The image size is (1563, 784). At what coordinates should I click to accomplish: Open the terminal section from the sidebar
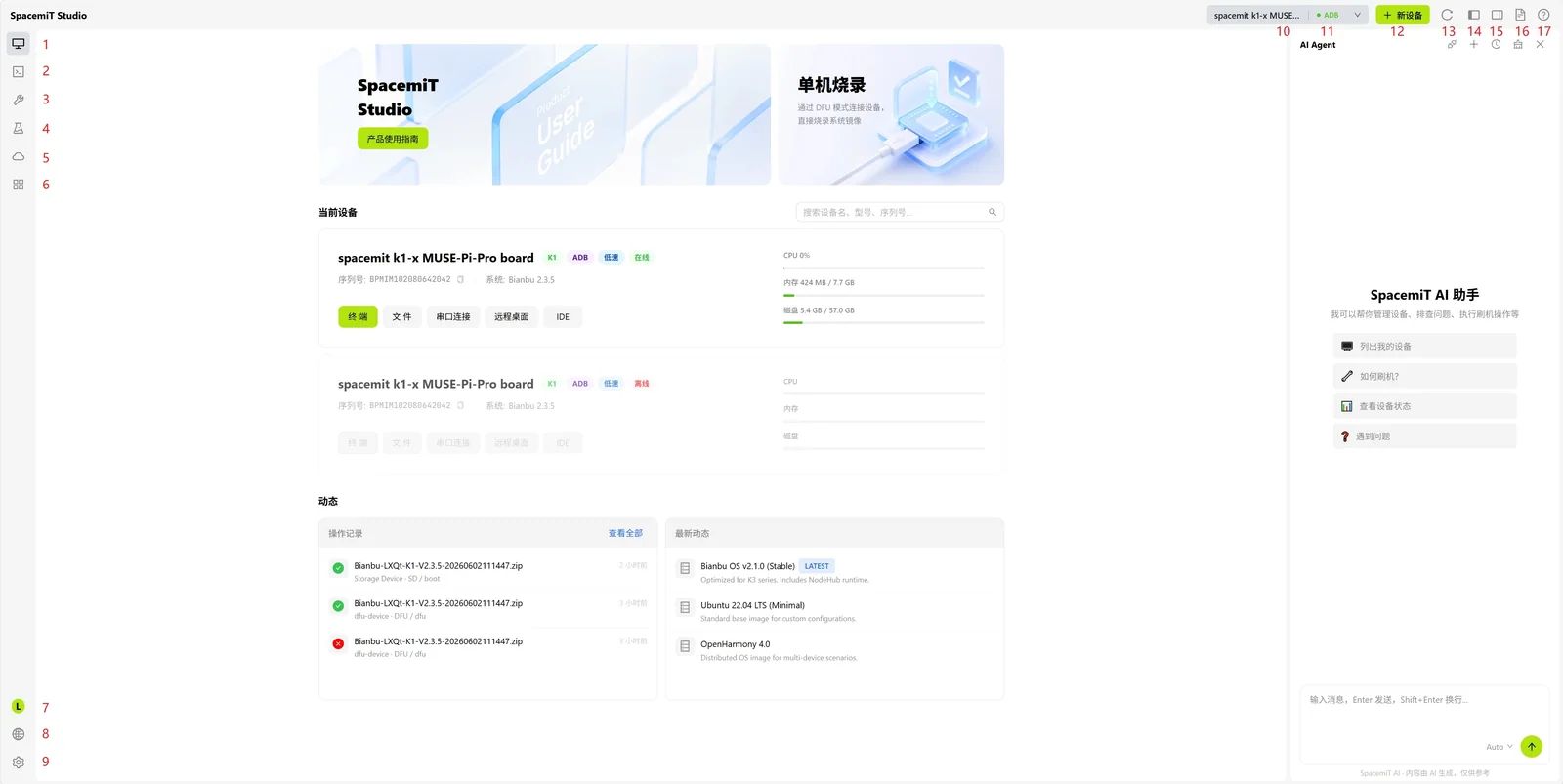click(x=18, y=71)
